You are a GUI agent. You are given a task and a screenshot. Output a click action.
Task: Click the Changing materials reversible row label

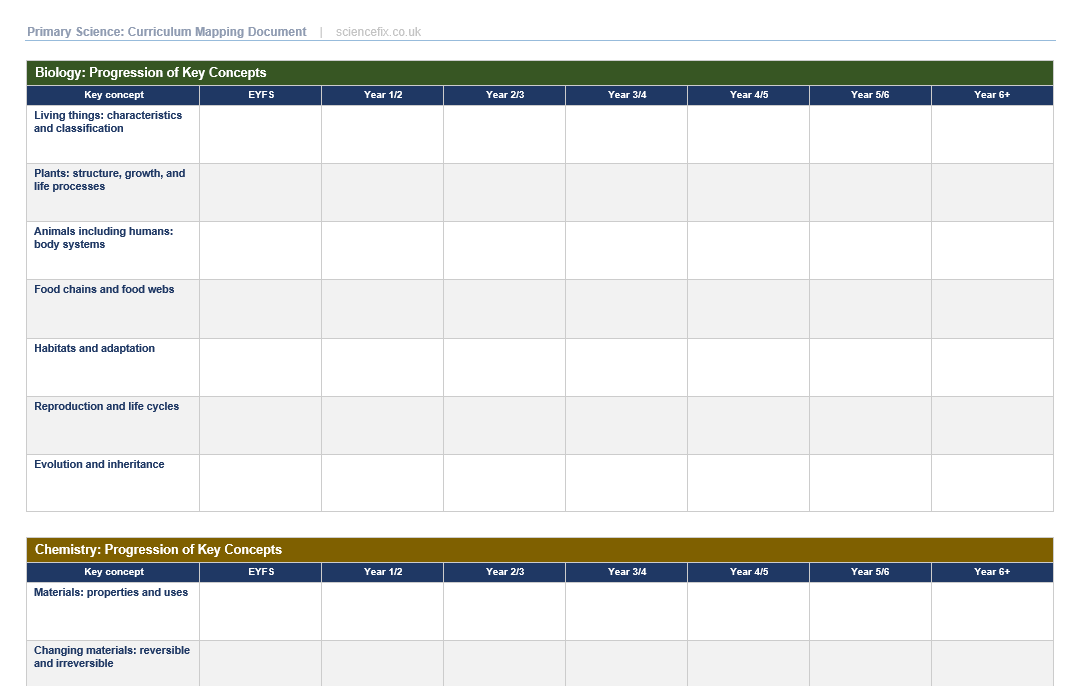111,657
